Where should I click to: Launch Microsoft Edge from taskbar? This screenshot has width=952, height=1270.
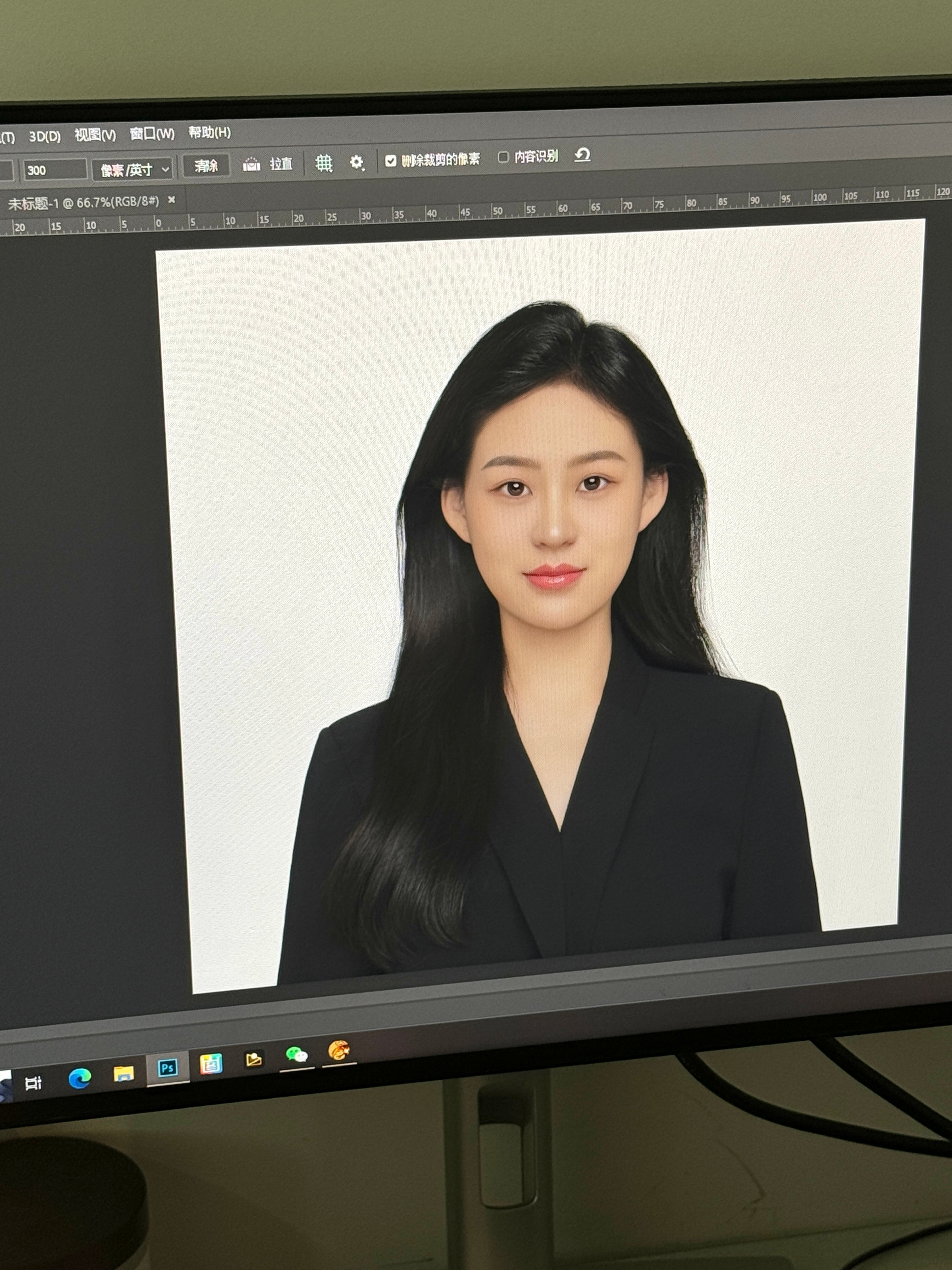point(80,1078)
